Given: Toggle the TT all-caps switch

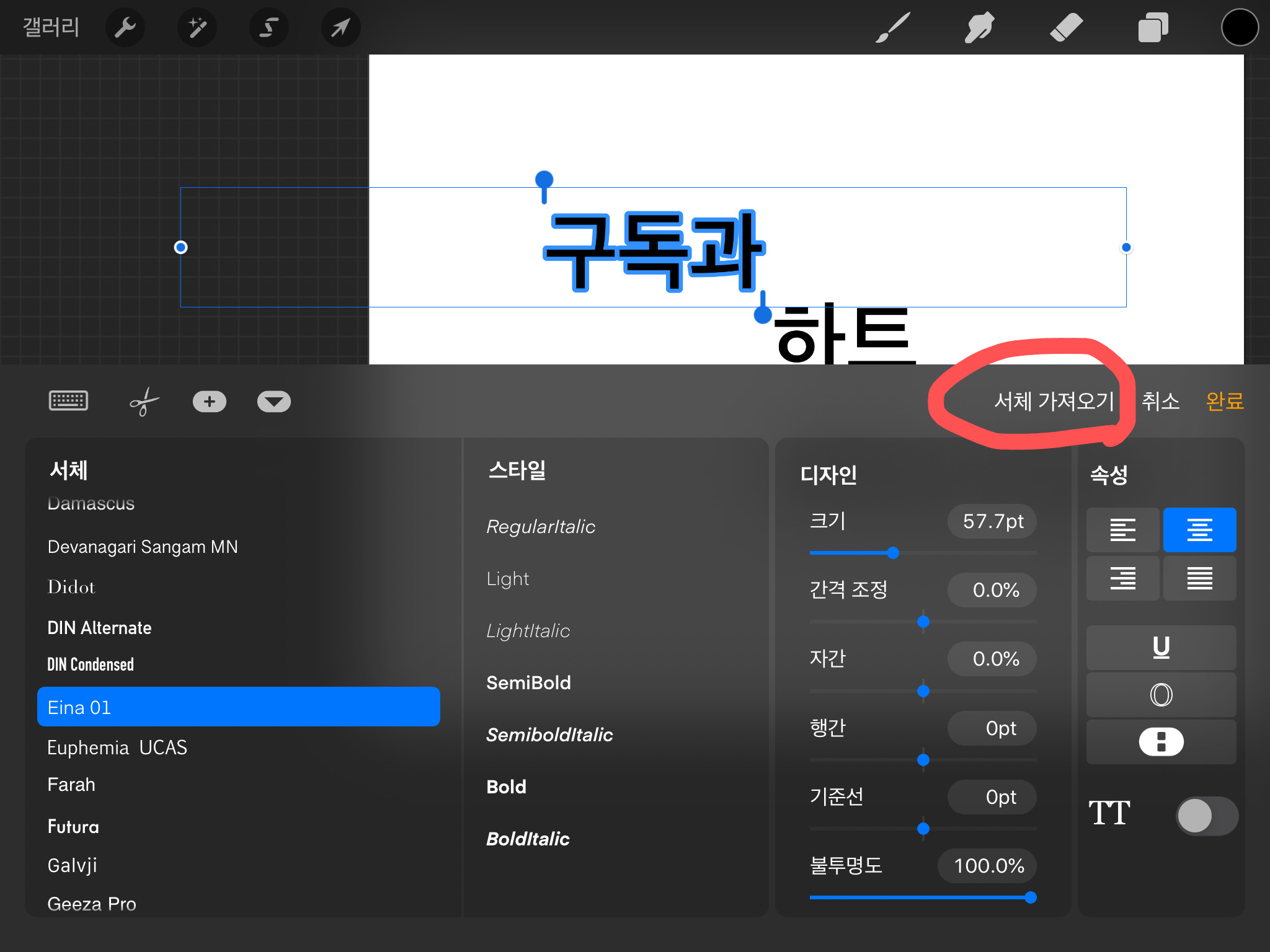Looking at the screenshot, I should pyautogui.click(x=1207, y=816).
